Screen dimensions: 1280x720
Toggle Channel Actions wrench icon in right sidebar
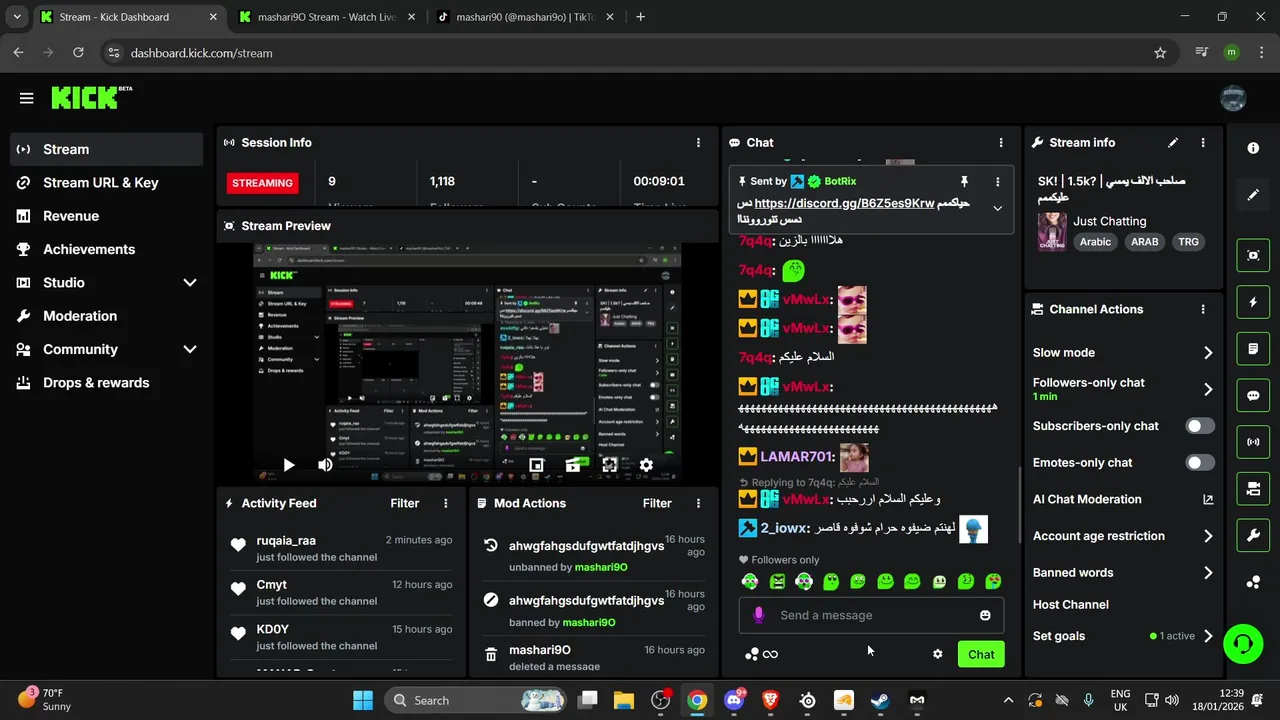point(1253,536)
